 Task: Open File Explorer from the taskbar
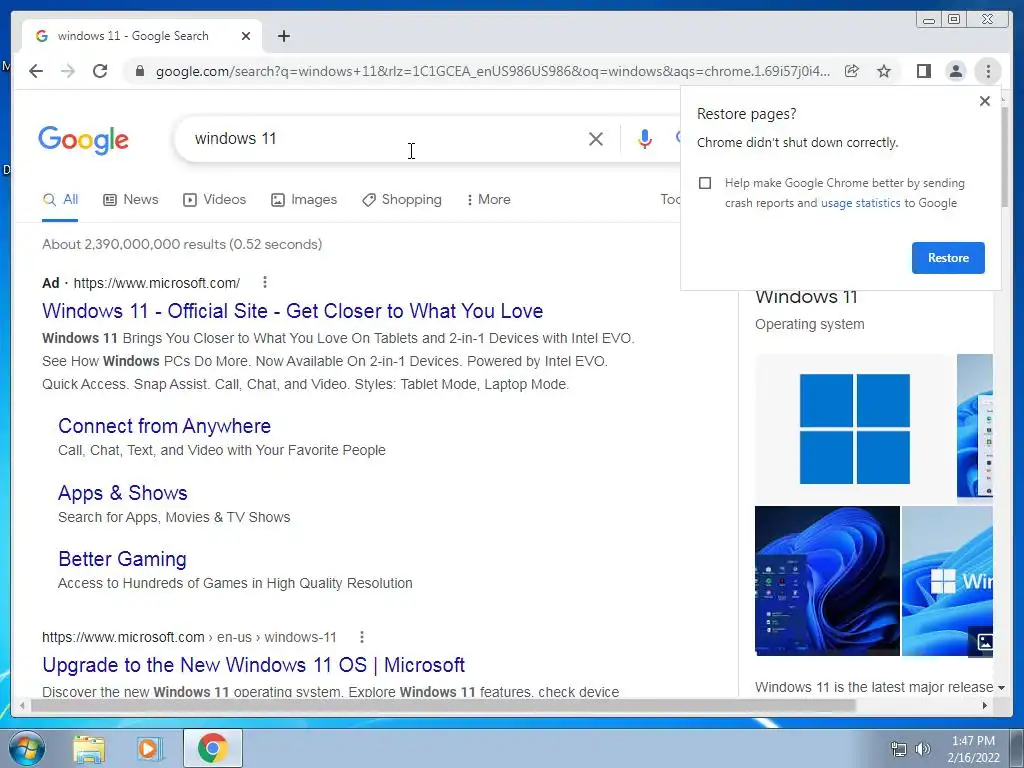(x=89, y=749)
